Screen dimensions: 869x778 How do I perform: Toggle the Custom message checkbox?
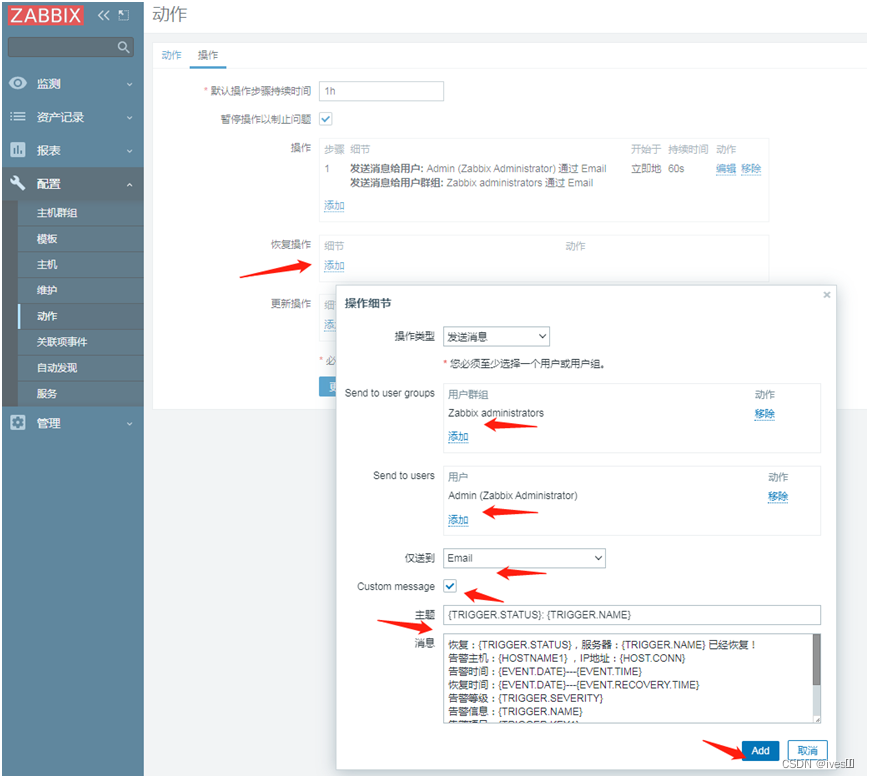450,586
